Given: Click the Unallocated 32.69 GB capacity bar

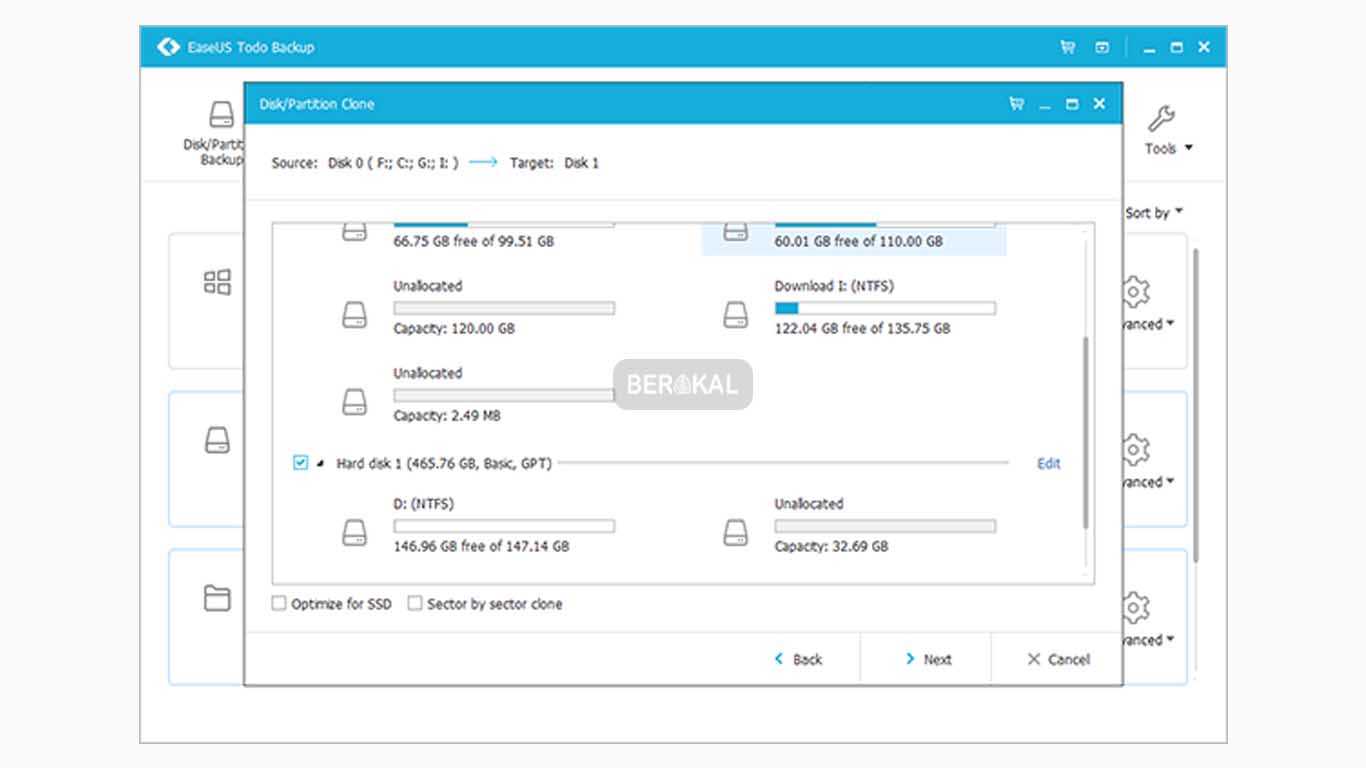Looking at the screenshot, I should coord(885,526).
